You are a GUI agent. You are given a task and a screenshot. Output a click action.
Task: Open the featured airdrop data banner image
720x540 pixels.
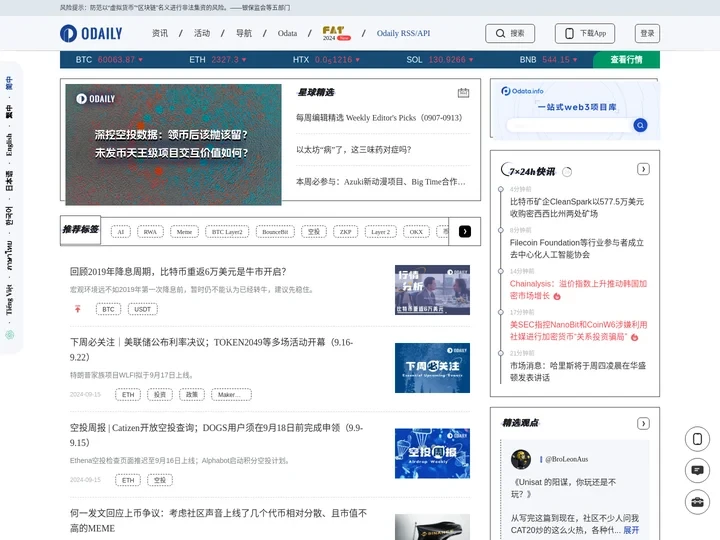[x=173, y=144]
